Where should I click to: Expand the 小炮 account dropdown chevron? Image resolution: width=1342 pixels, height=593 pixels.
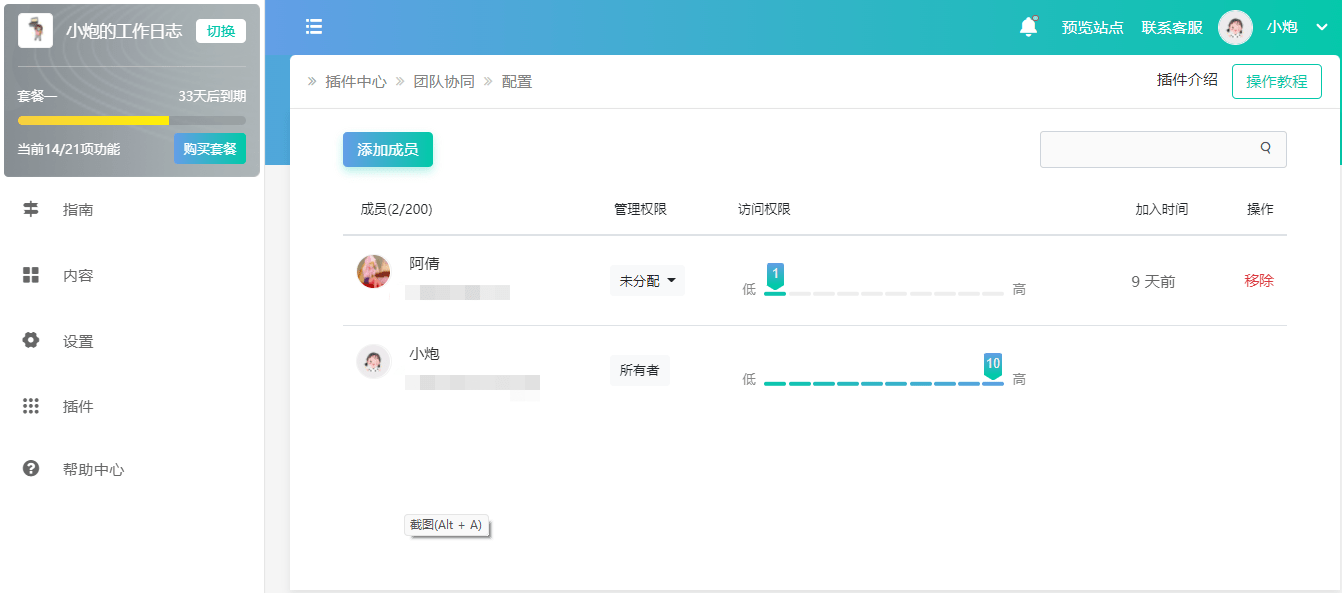click(1321, 28)
